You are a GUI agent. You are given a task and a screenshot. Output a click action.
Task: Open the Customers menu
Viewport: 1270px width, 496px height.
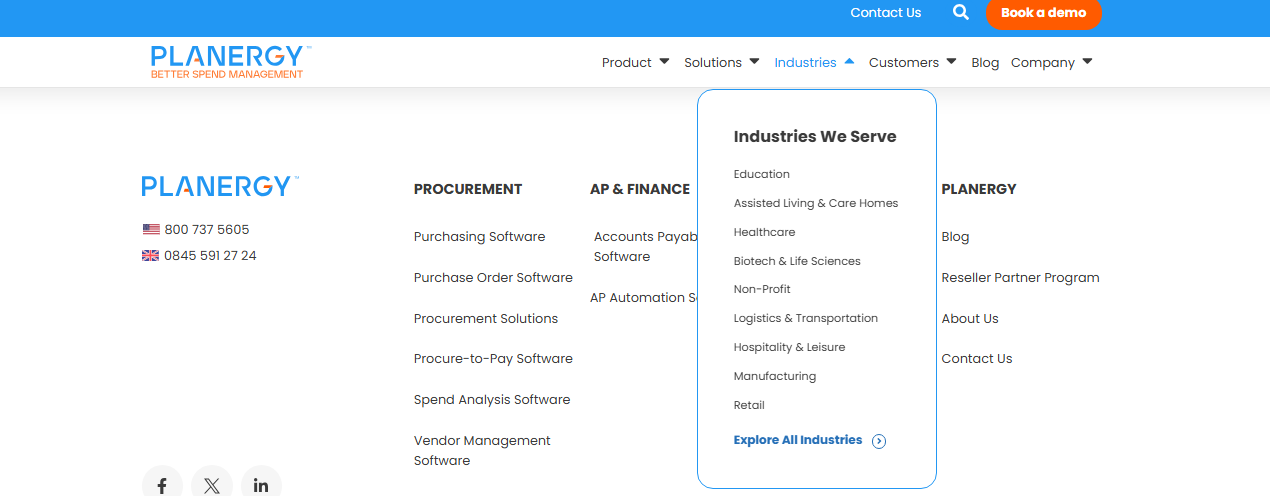[x=904, y=62]
